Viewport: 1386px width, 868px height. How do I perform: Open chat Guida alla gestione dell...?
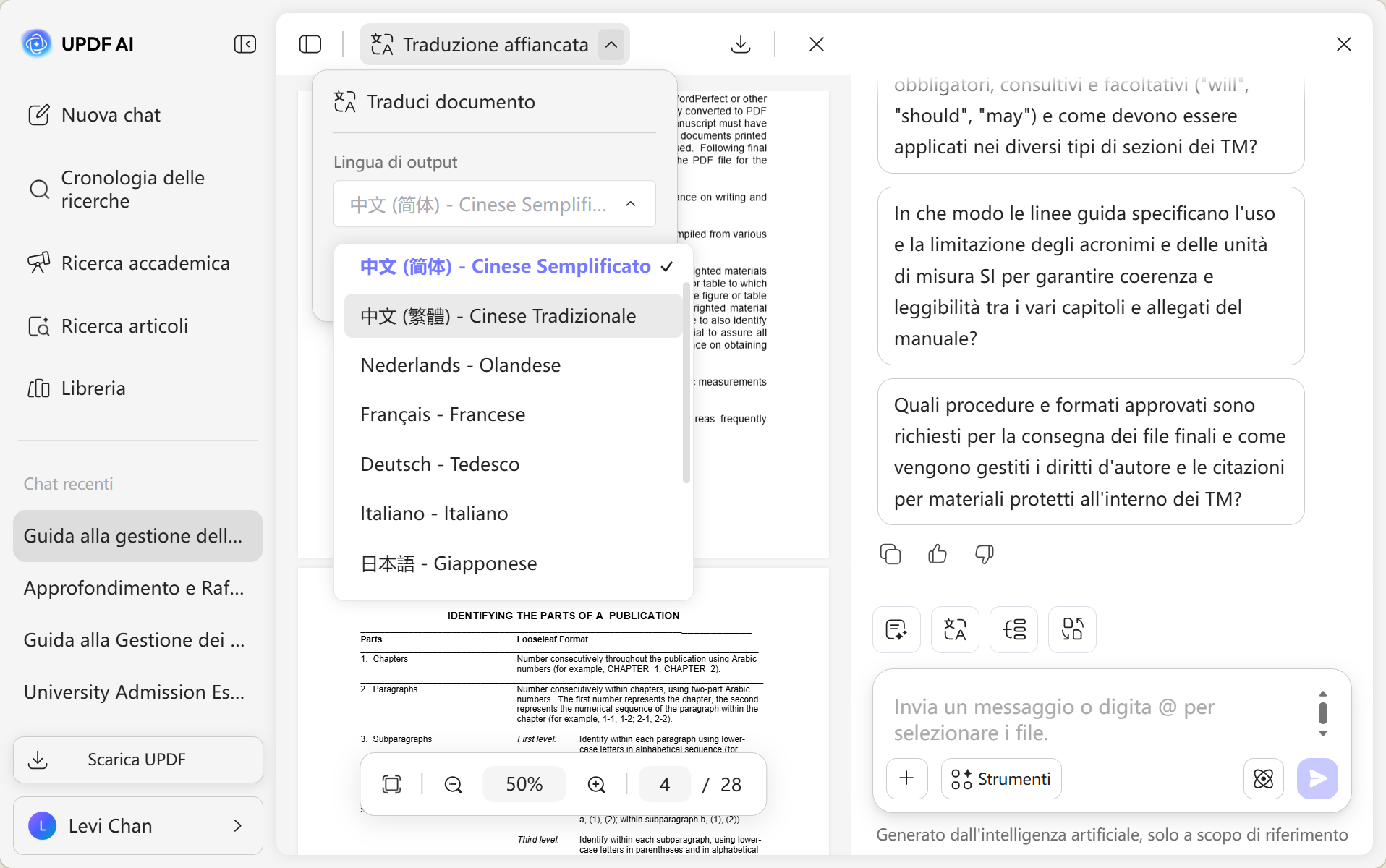pos(137,536)
